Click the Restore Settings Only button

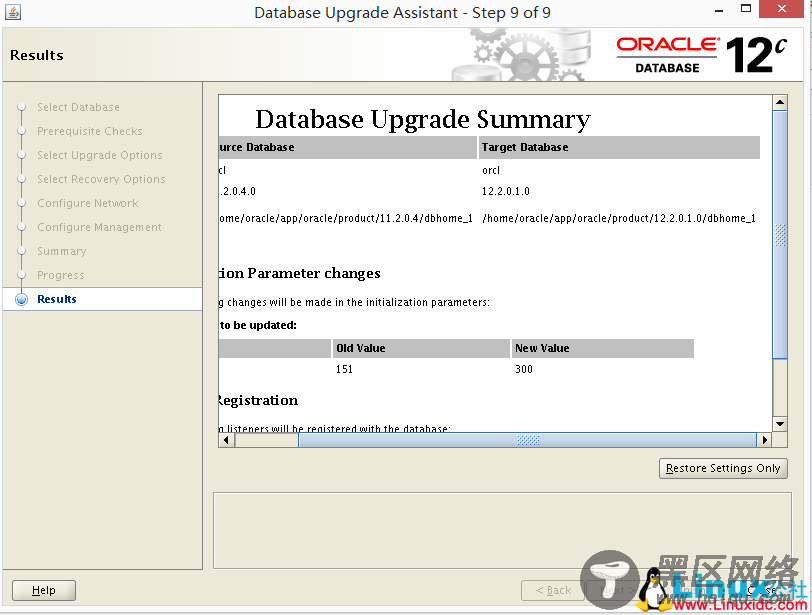click(x=723, y=468)
